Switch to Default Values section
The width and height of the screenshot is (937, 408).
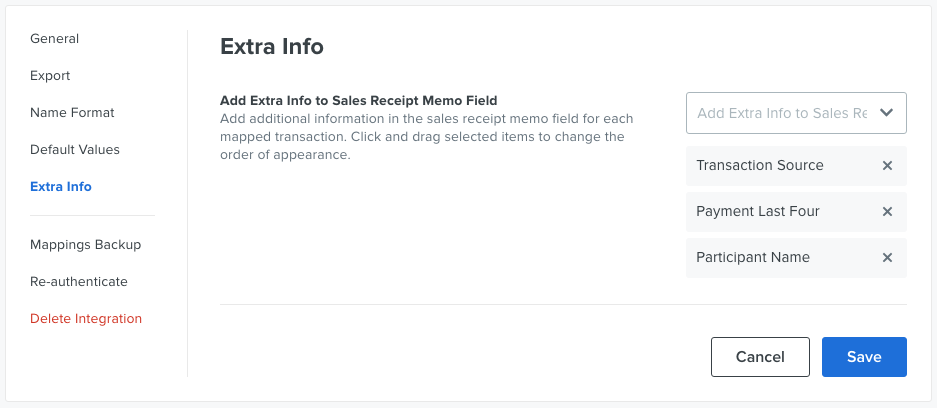coord(75,150)
